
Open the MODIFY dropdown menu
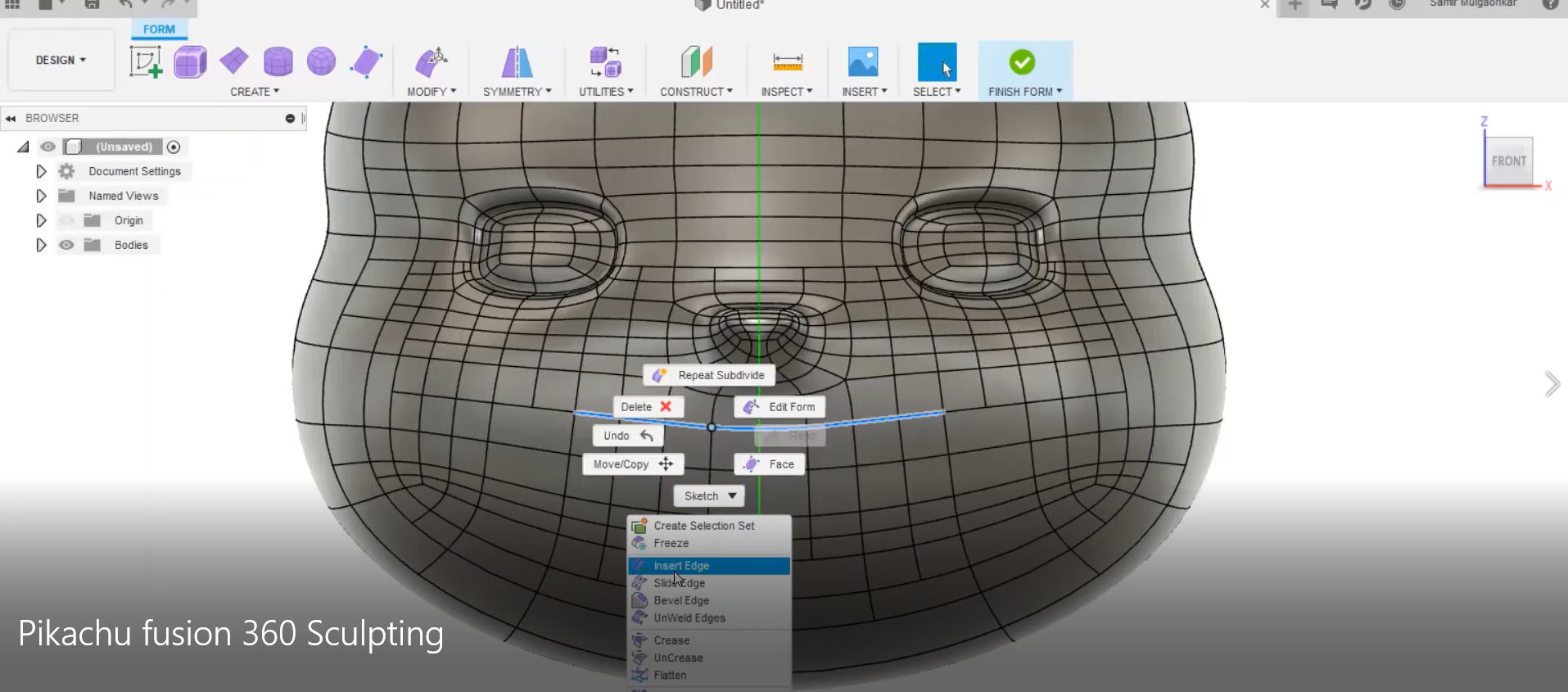(432, 92)
